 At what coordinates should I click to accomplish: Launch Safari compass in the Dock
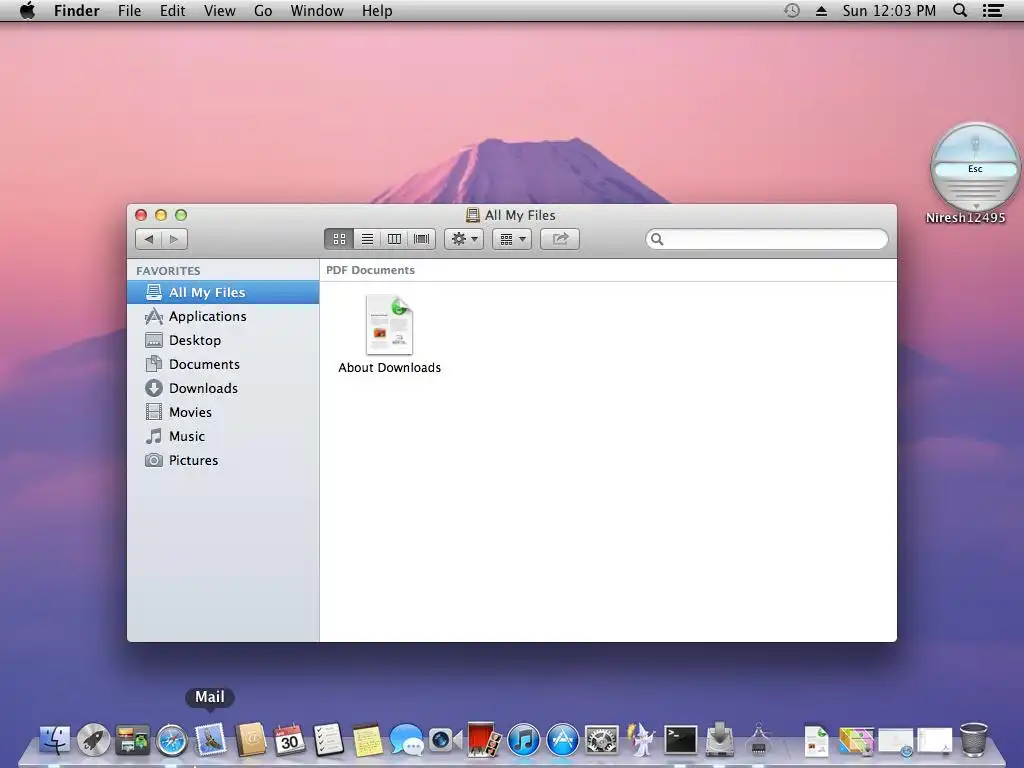(172, 741)
